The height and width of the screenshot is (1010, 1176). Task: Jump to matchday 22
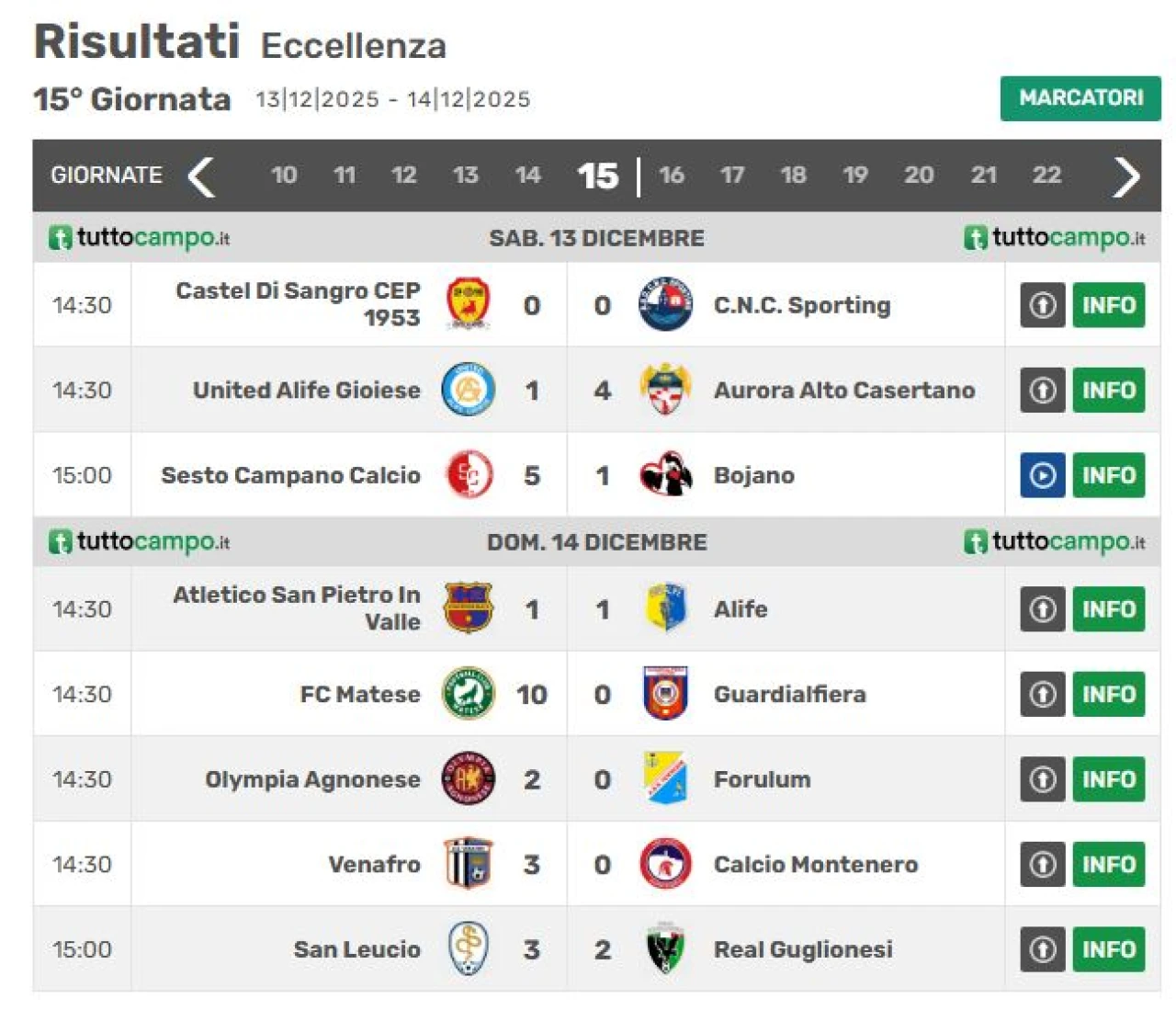[1046, 176]
